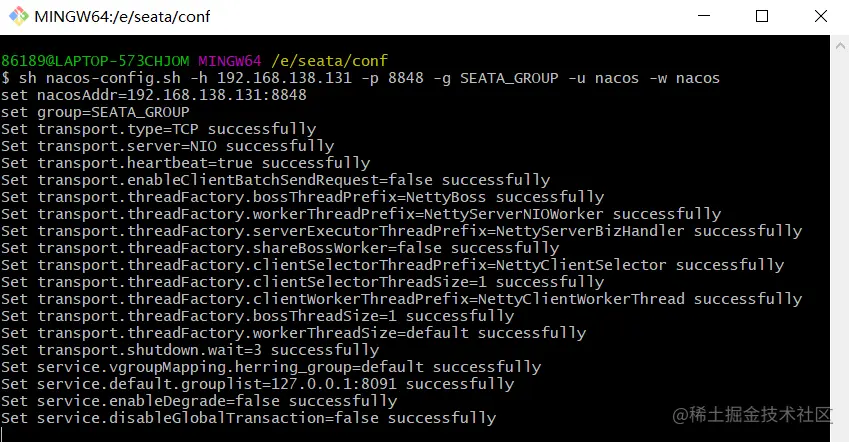Click the service.default.grouplist=127.0.0.1:8091 line
Image resolution: width=849 pixels, height=442 pixels.
258,384
